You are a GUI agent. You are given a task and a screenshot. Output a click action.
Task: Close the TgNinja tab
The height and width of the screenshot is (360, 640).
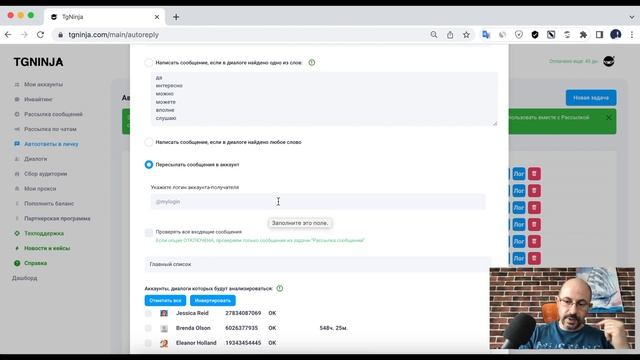157,17
